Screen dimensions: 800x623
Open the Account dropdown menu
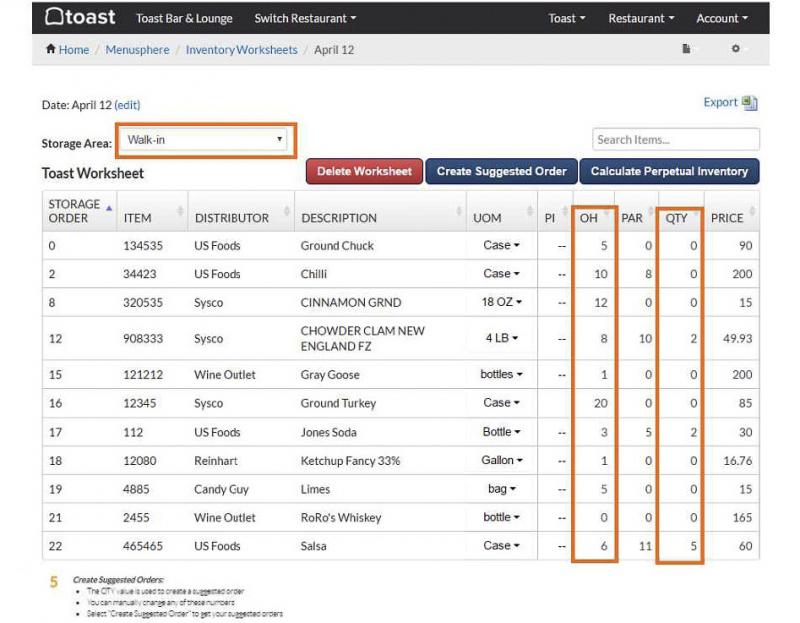click(x=722, y=18)
